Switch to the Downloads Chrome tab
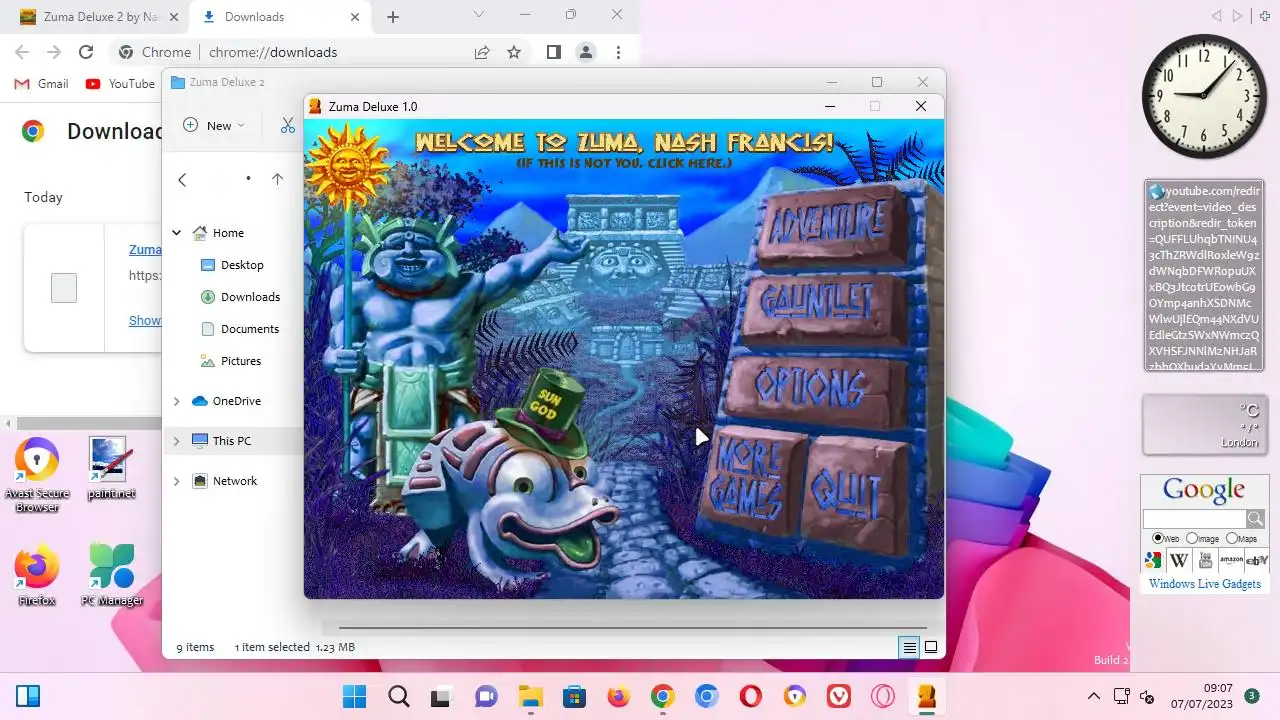 pyautogui.click(x=280, y=17)
